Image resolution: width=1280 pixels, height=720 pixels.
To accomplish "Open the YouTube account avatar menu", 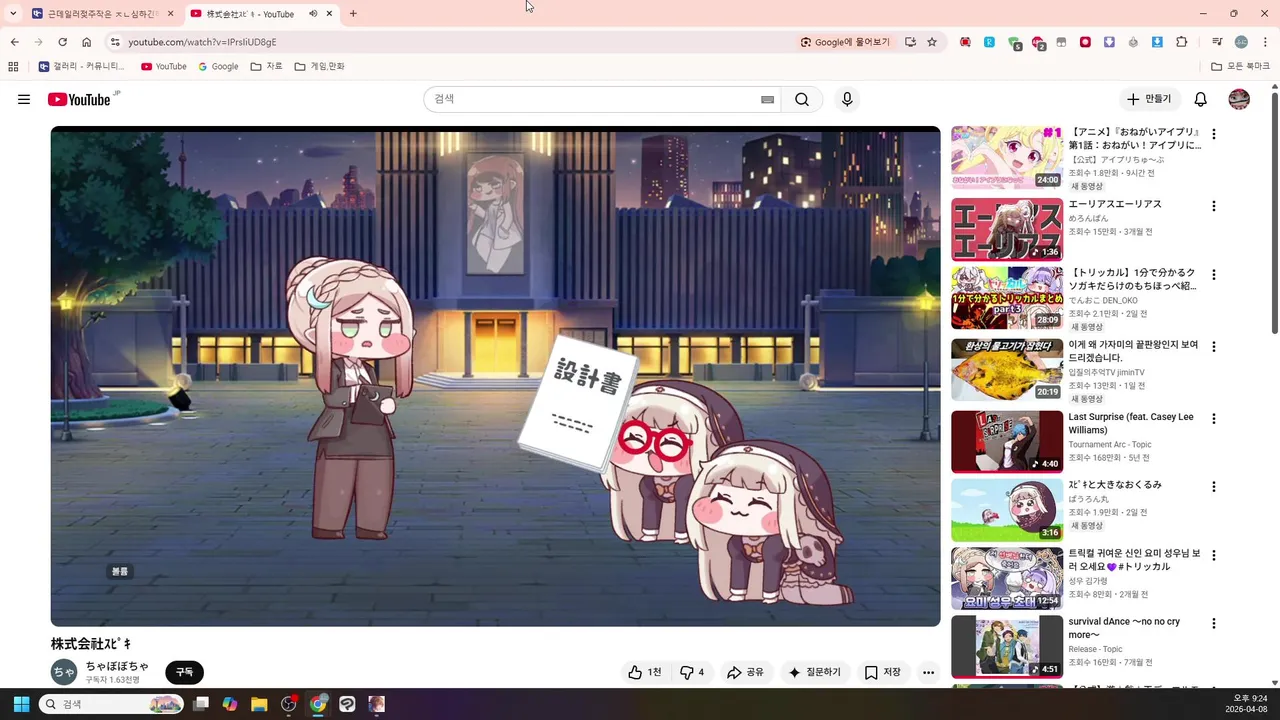I will point(1239,99).
